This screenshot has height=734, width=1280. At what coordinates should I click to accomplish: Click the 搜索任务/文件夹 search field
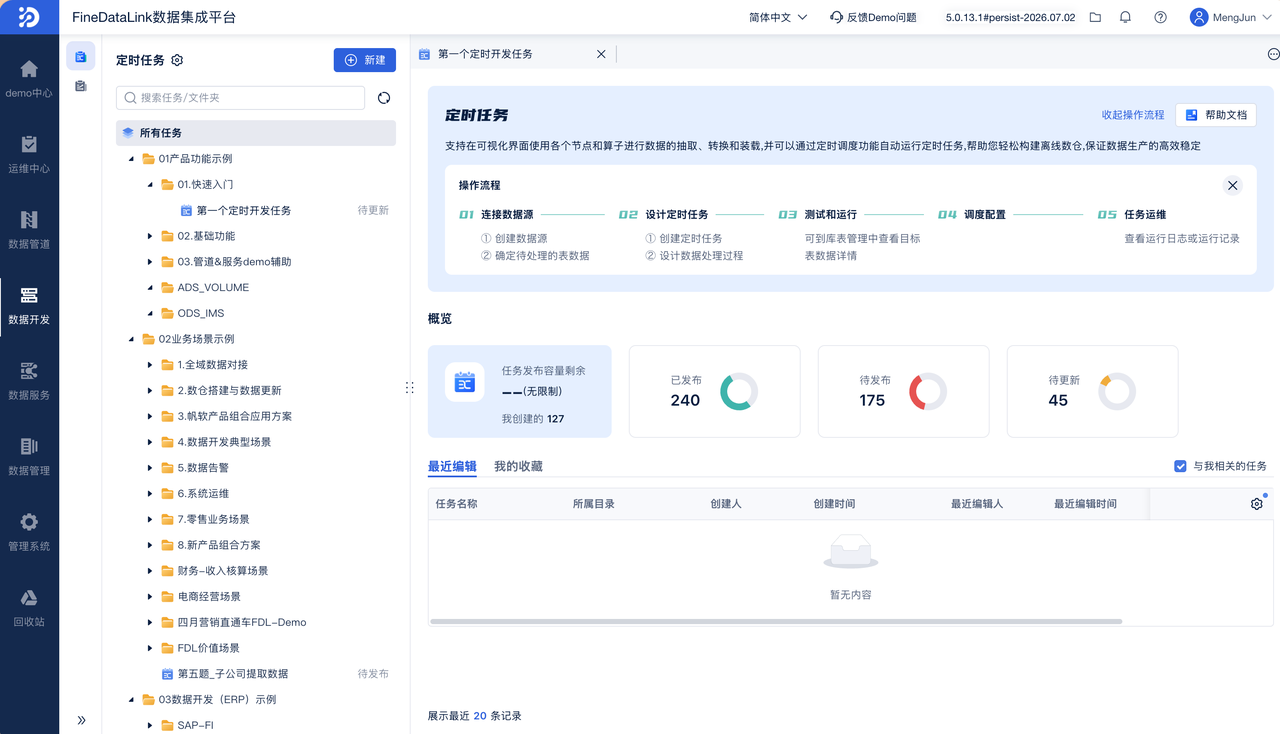[240, 98]
